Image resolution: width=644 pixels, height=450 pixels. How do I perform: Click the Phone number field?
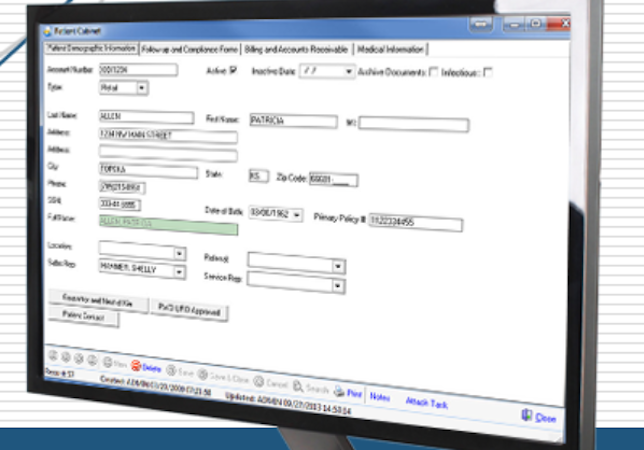(122, 187)
